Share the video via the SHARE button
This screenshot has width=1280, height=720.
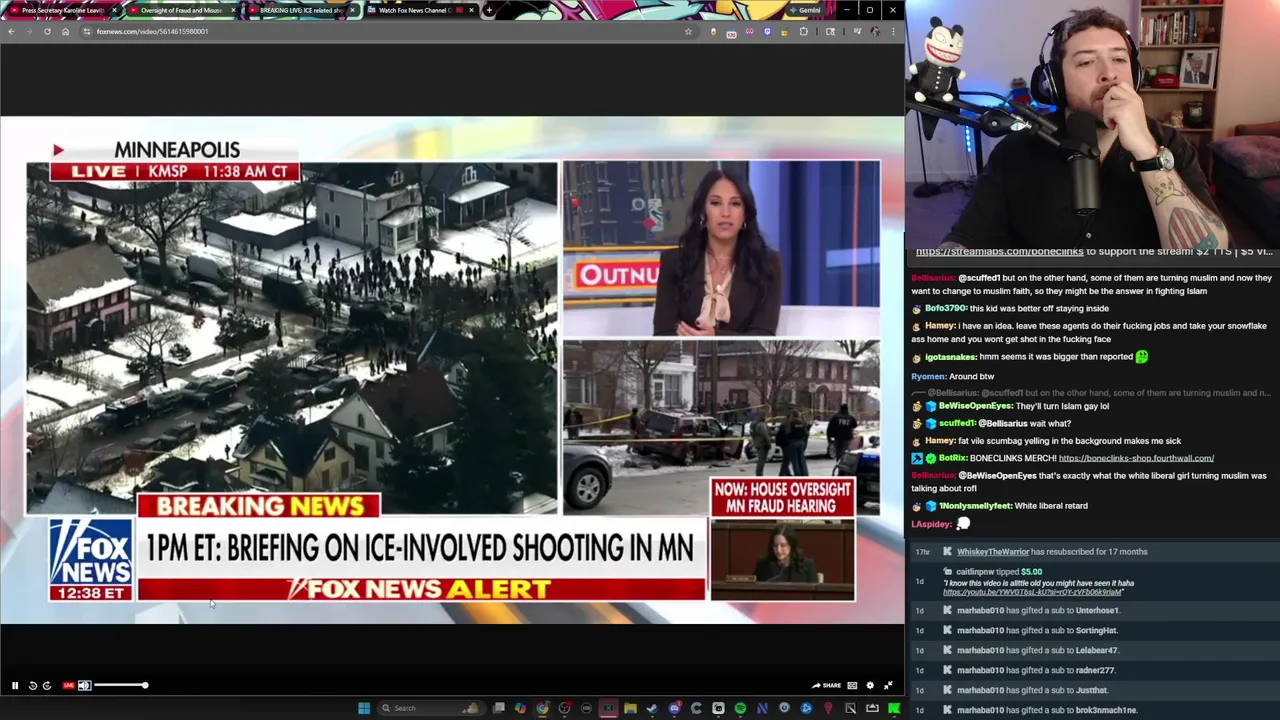(826, 686)
